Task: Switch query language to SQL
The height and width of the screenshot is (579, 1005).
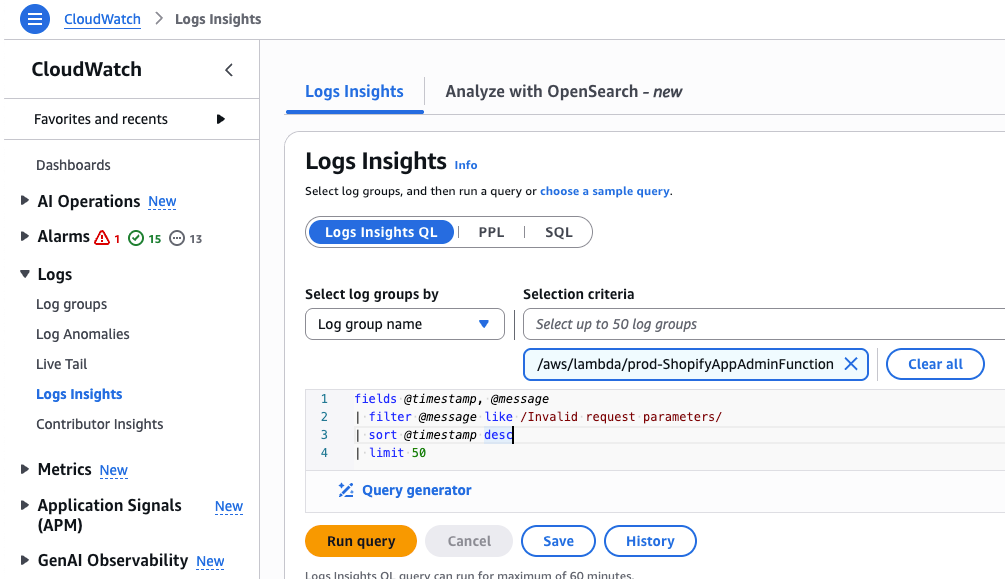Action: point(558,232)
